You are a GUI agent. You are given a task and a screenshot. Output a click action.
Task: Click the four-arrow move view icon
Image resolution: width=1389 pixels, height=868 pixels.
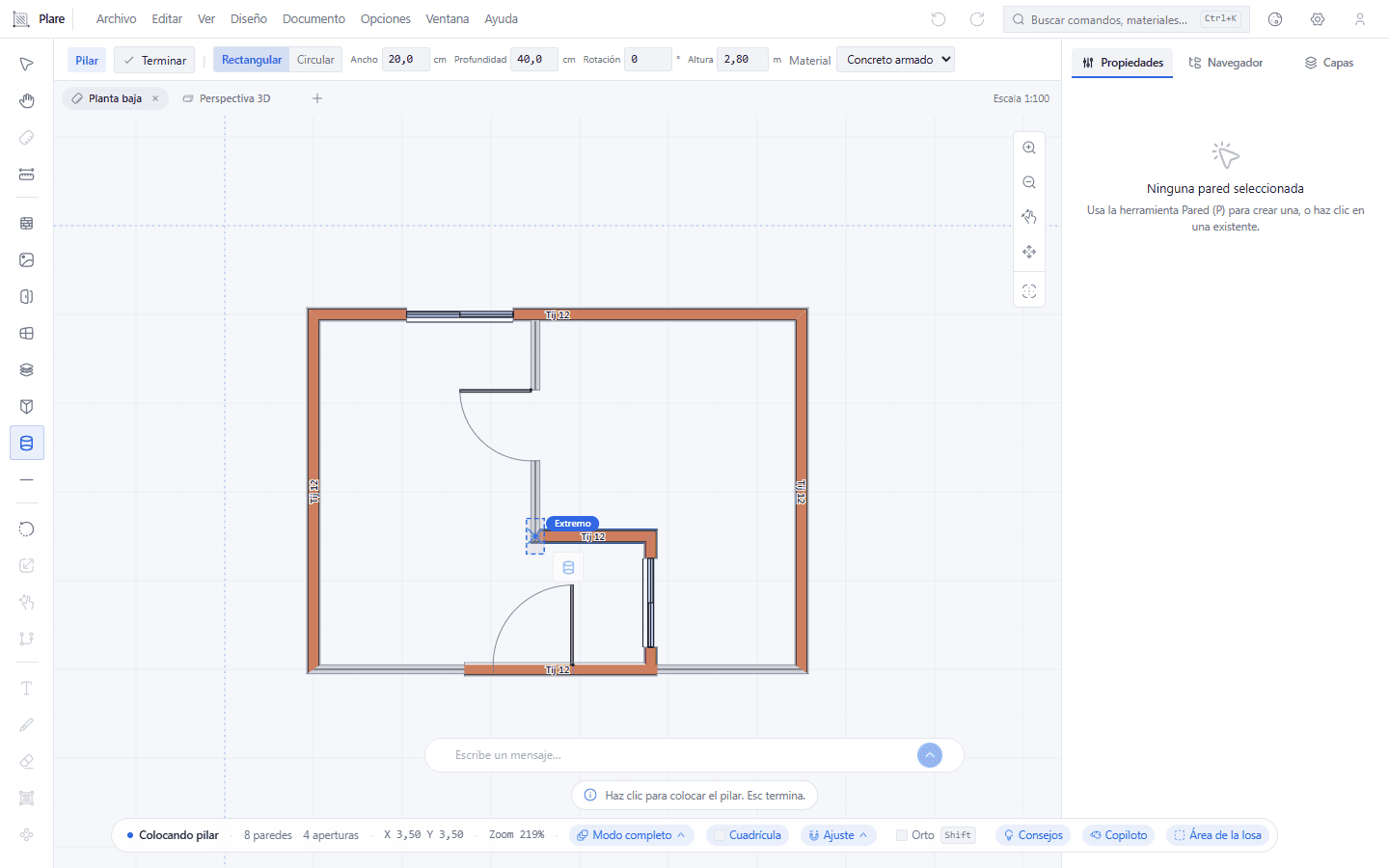[x=1029, y=252]
